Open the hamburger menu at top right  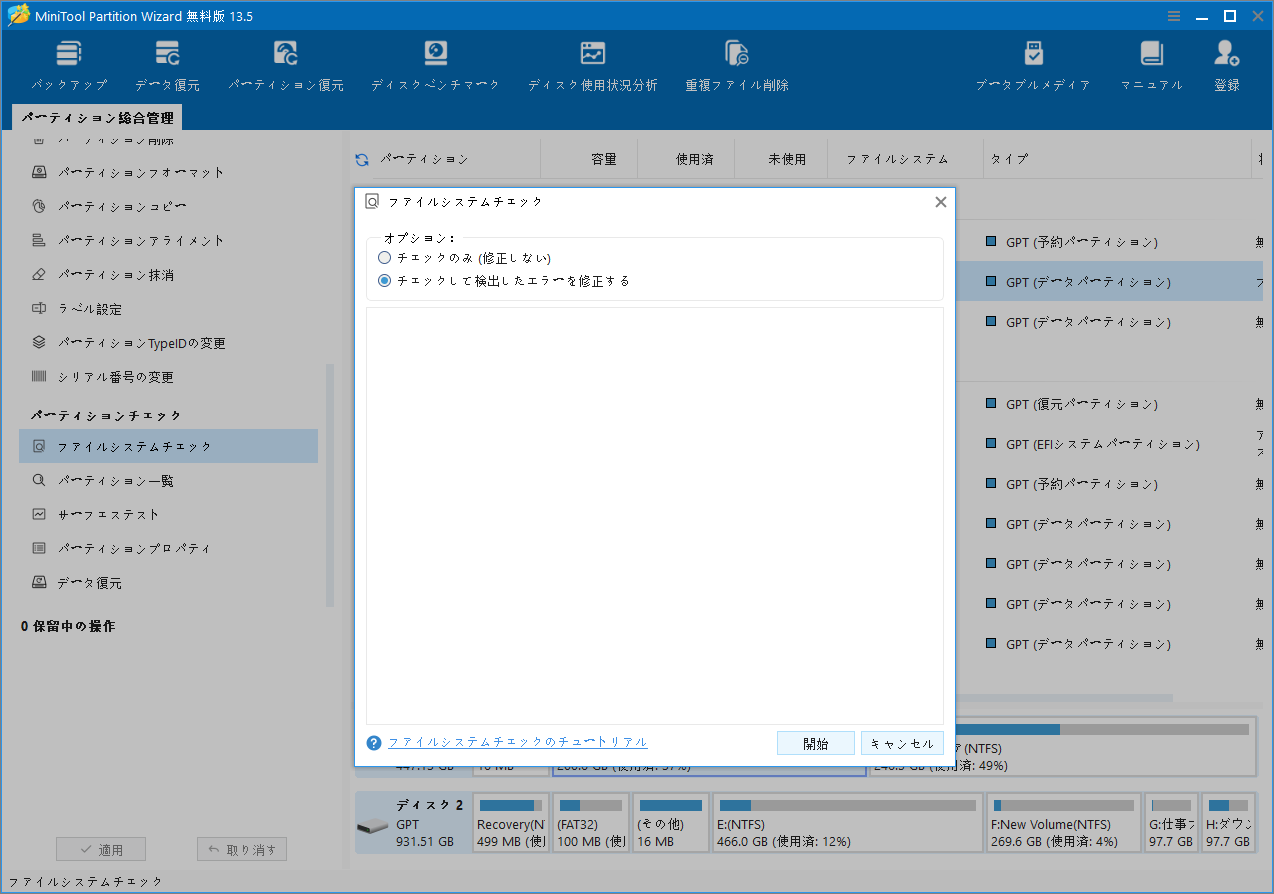[1173, 15]
